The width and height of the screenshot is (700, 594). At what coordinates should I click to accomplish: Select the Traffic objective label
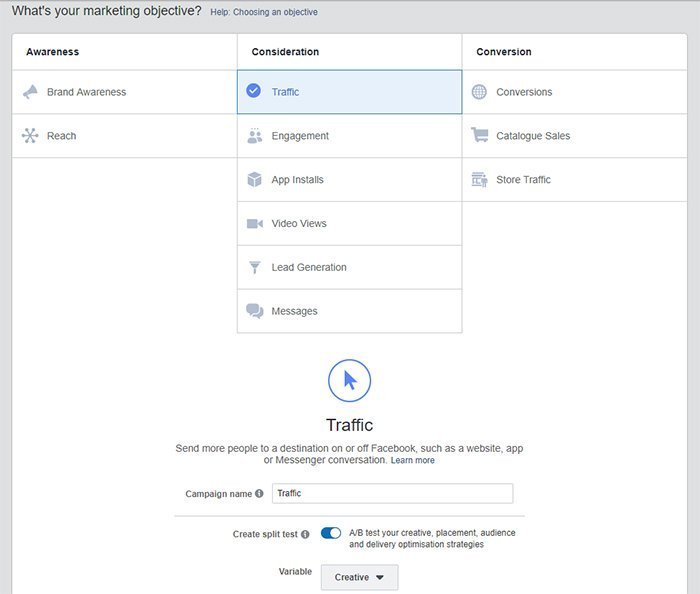tap(285, 92)
